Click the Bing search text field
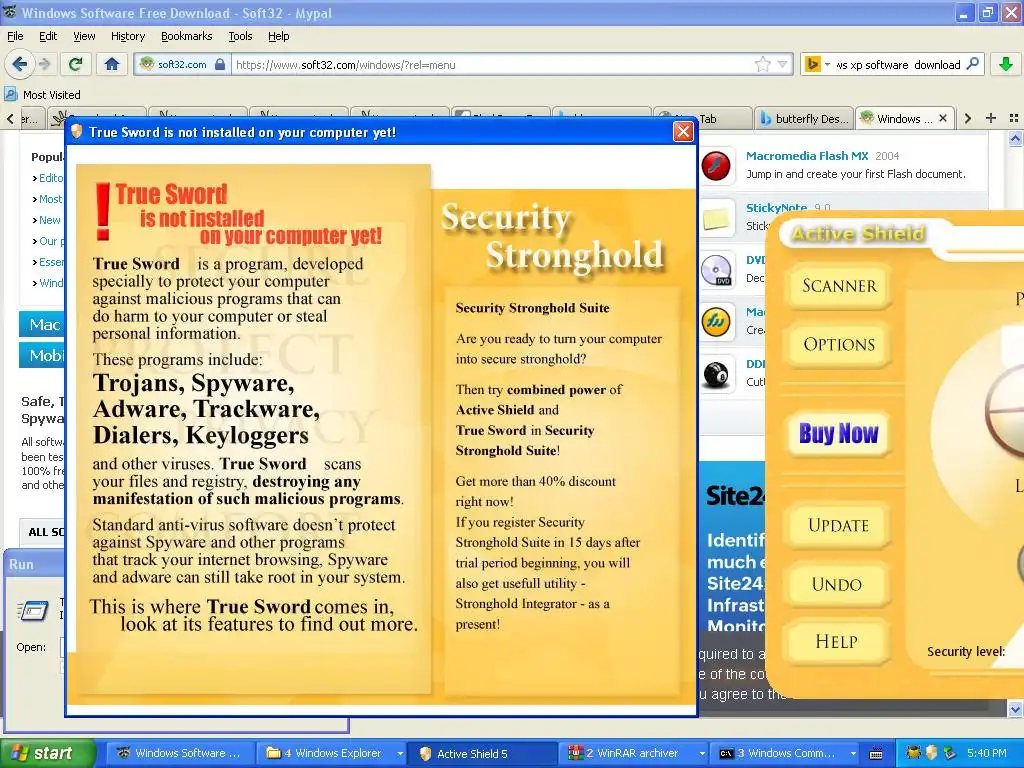This screenshot has width=1024, height=768. tap(897, 65)
